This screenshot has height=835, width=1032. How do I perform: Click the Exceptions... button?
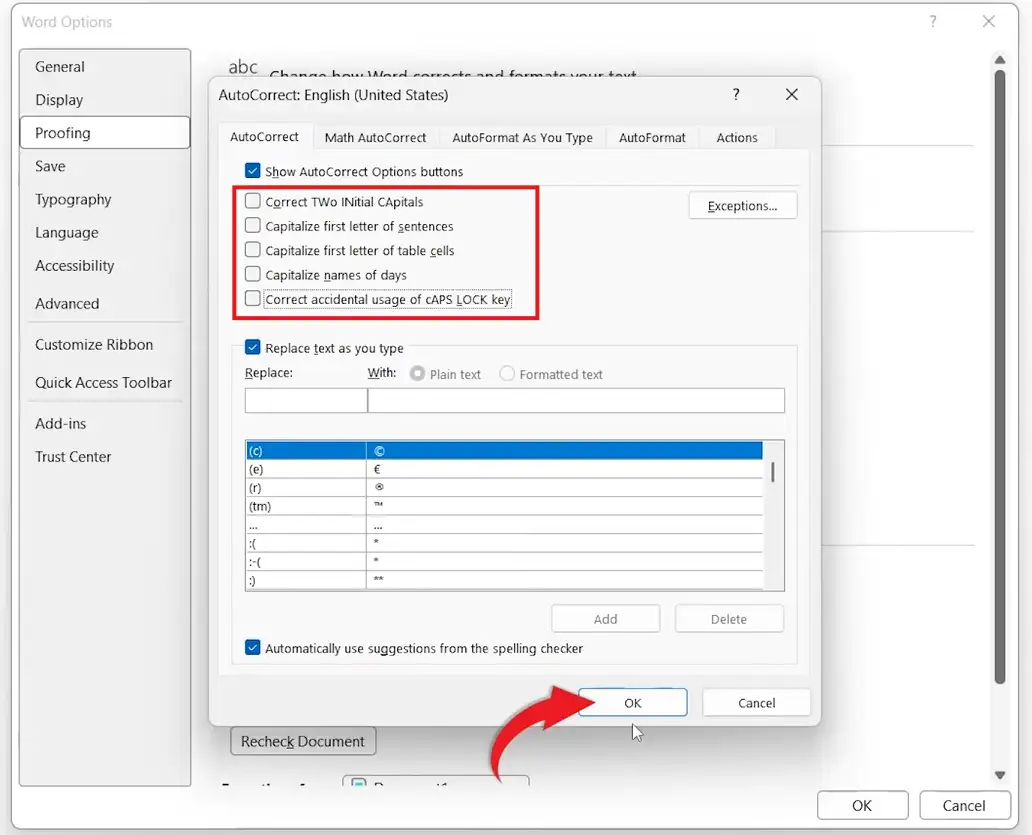pyautogui.click(x=742, y=205)
